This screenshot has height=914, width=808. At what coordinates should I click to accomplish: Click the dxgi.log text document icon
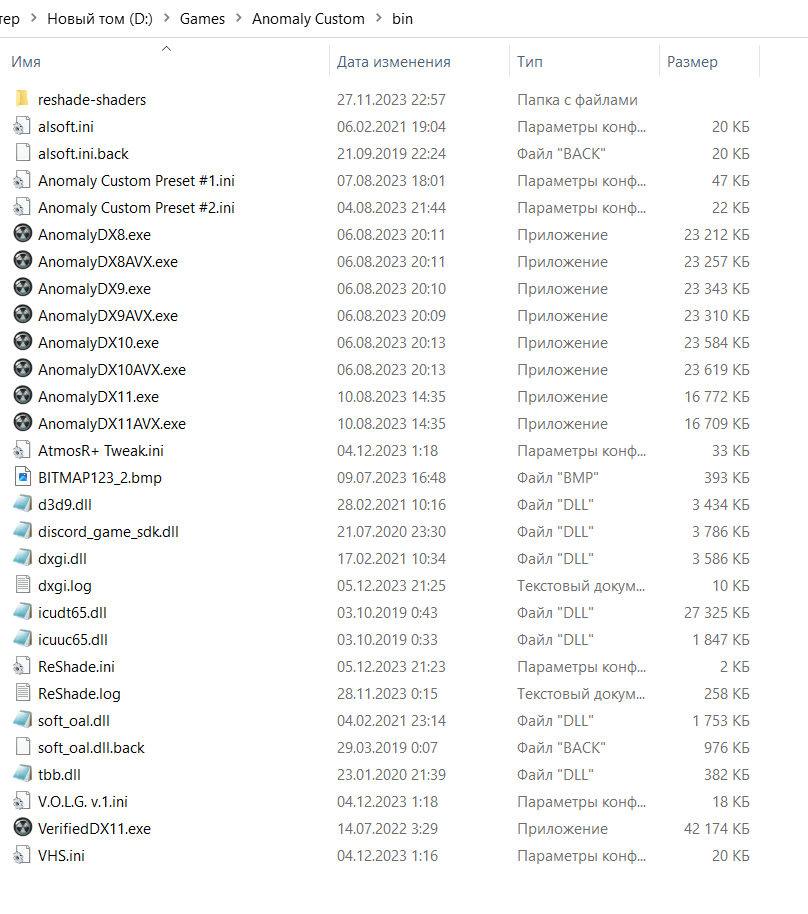click(x=22, y=585)
